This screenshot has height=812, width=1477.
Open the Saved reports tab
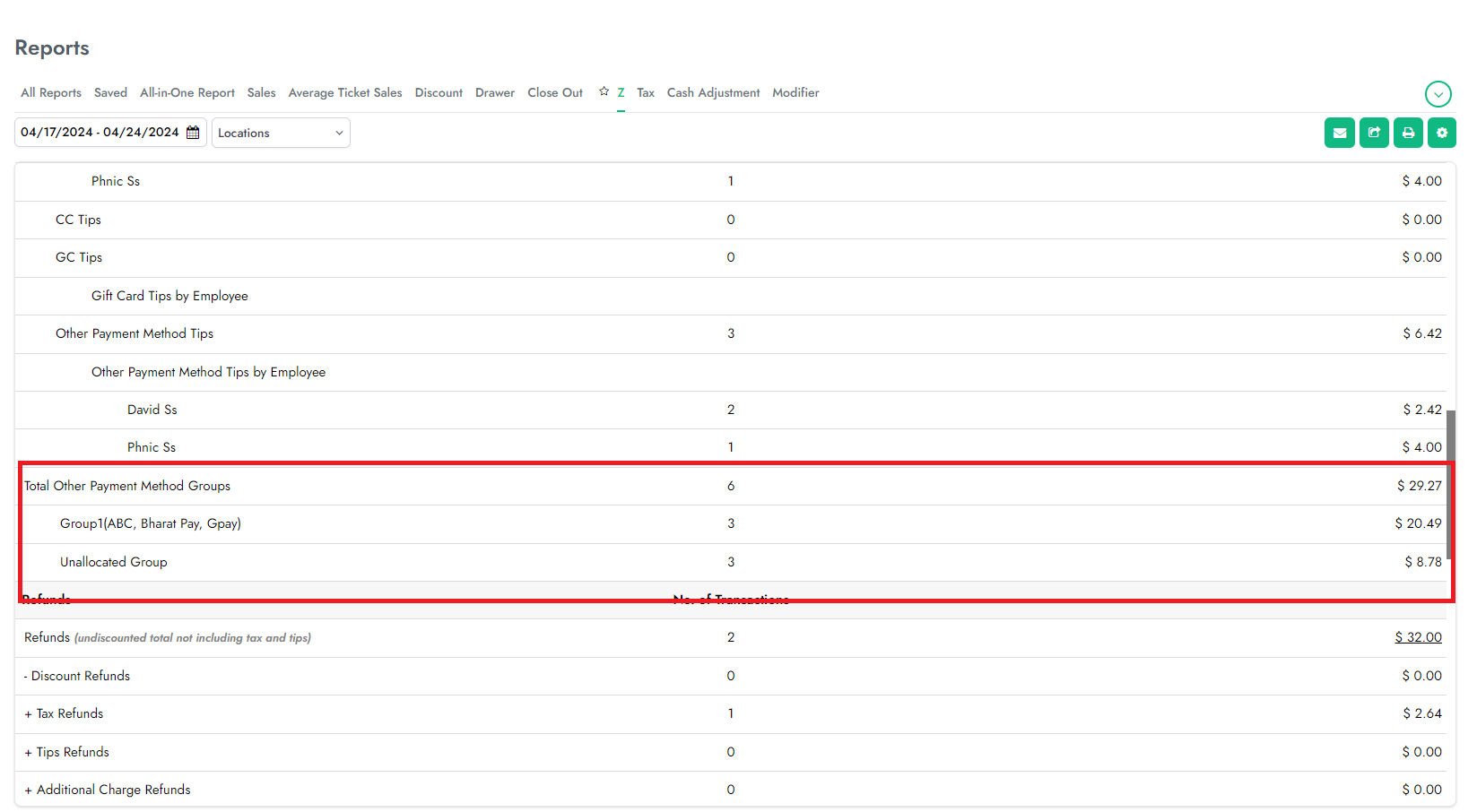pyautogui.click(x=110, y=92)
